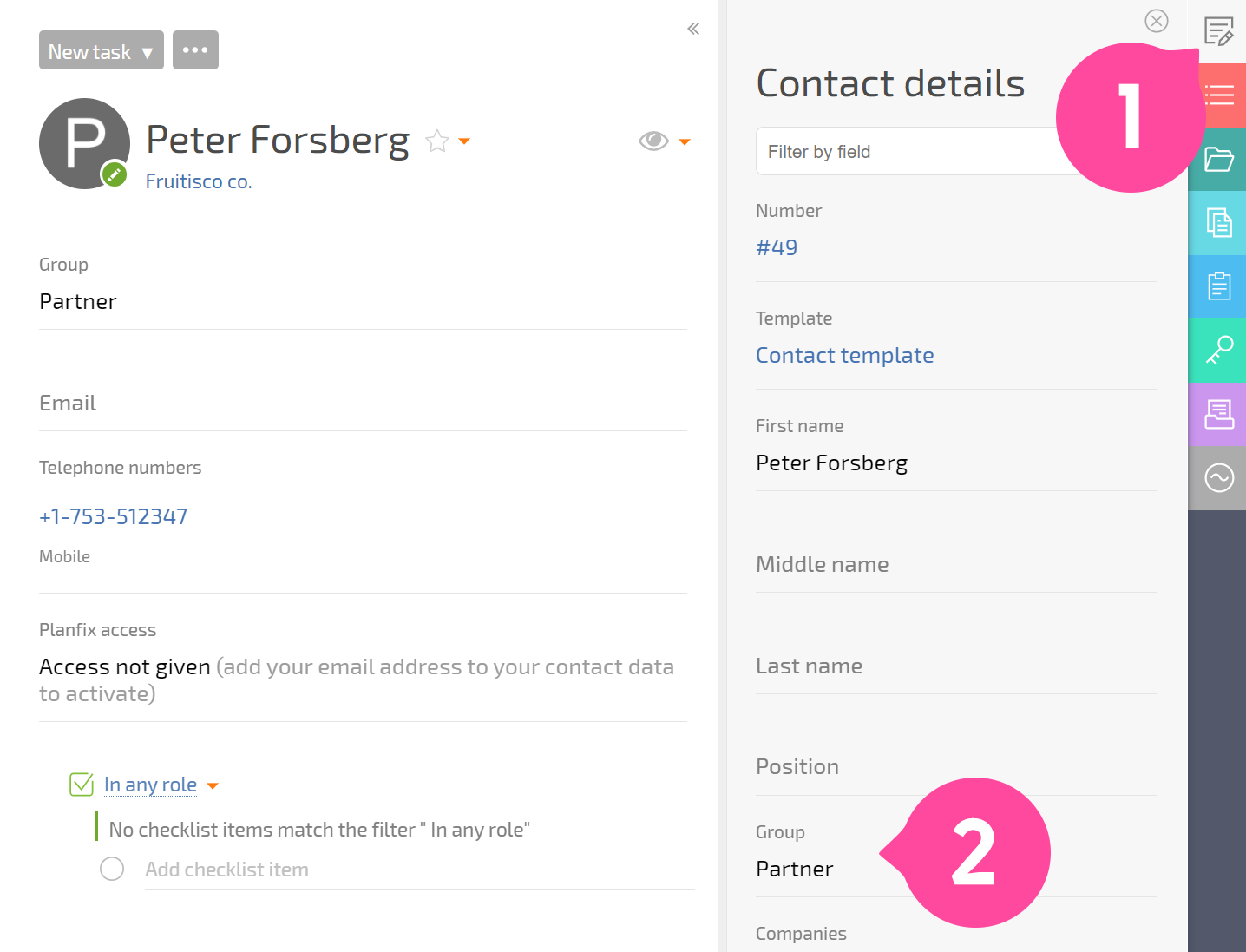The height and width of the screenshot is (952, 1246).
Task: Open the three-dots more actions menu
Action: click(195, 50)
